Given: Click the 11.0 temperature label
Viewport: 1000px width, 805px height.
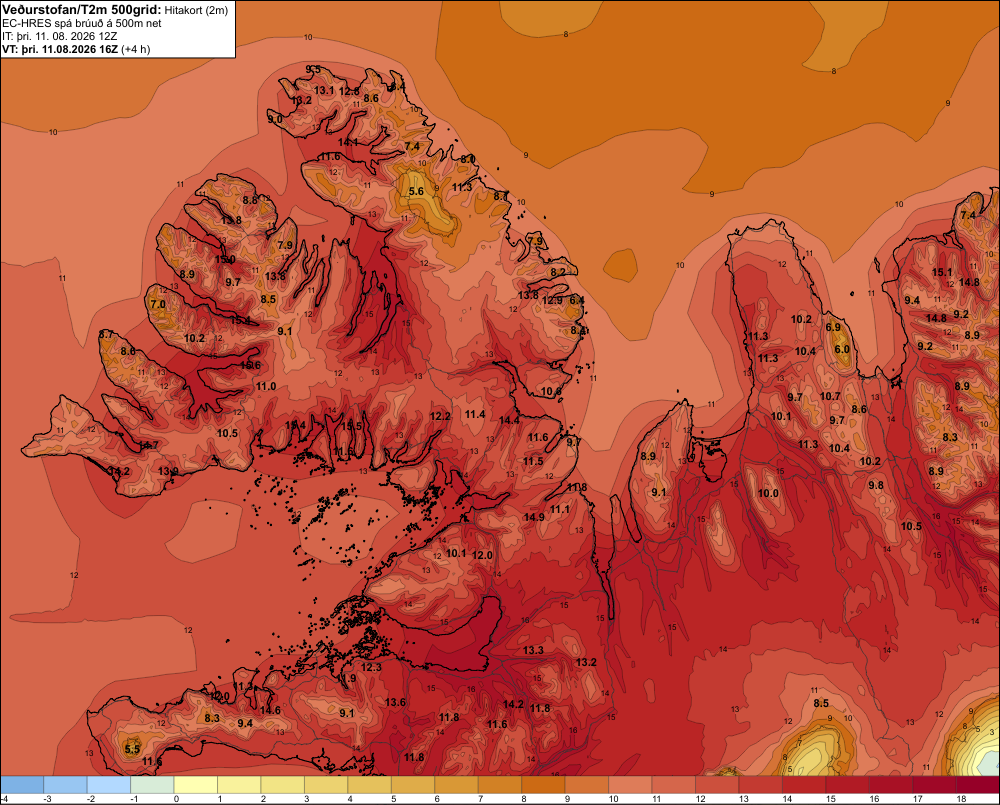Looking at the screenshot, I should [266, 387].
